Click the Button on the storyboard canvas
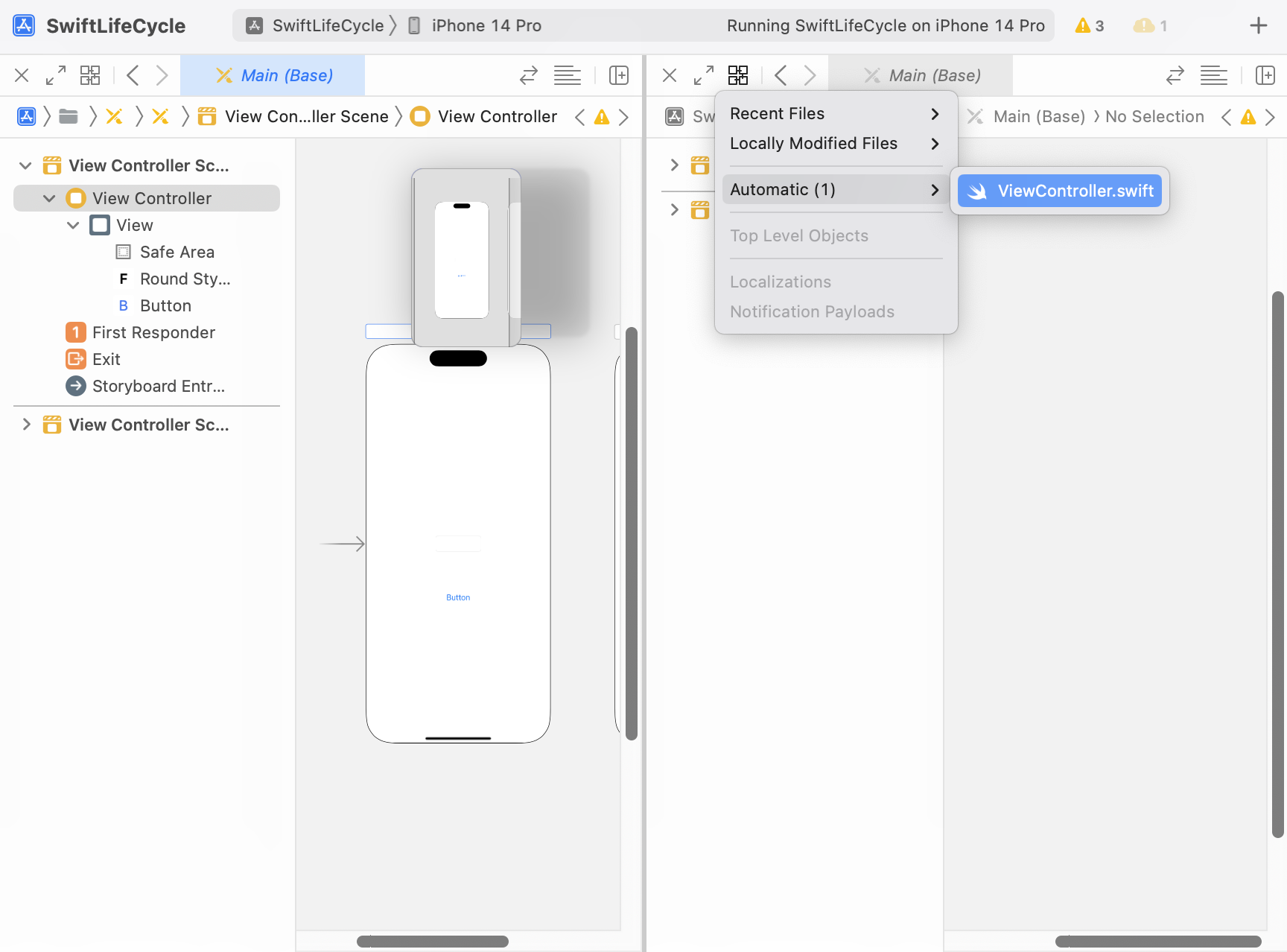1287x952 pixels. click(458, 597)
